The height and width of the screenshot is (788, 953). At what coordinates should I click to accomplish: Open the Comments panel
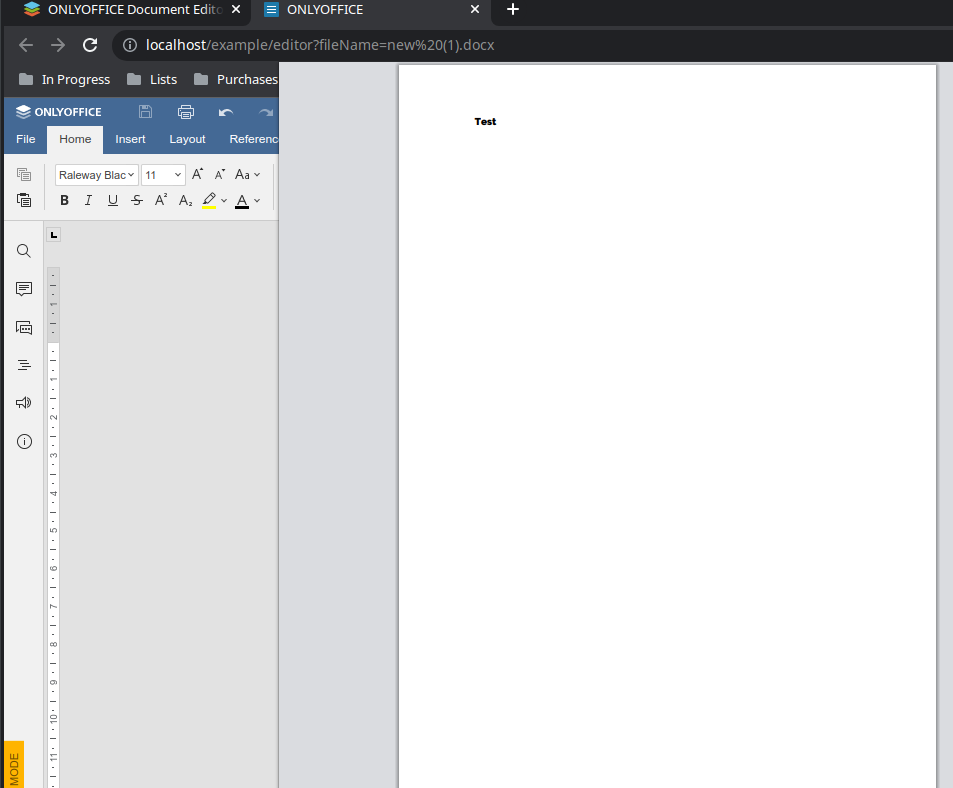(23, 288)
